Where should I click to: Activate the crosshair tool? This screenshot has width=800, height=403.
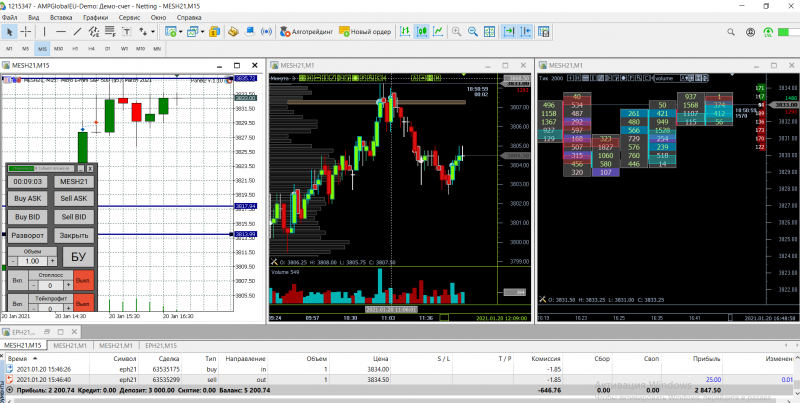pos(26,32)
